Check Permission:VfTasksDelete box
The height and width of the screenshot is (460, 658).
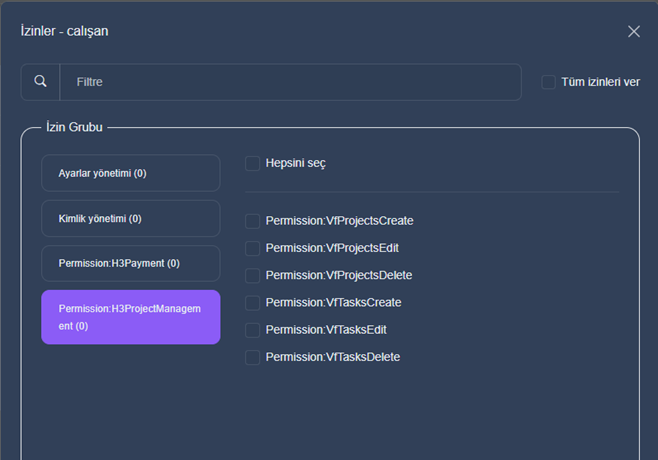252,357
